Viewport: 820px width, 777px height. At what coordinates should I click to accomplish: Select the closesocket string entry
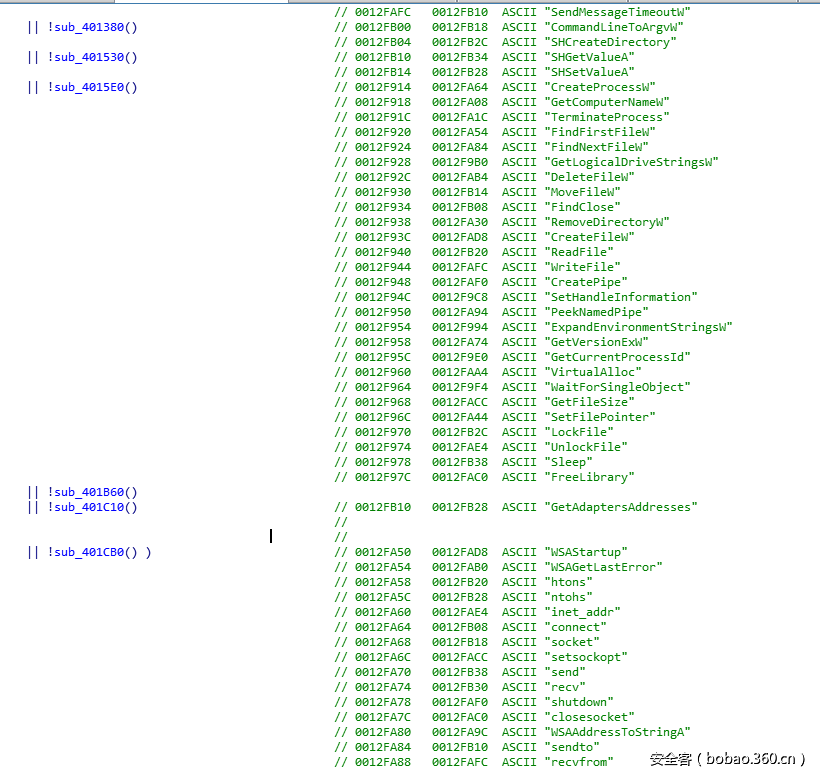click(589, 717)
